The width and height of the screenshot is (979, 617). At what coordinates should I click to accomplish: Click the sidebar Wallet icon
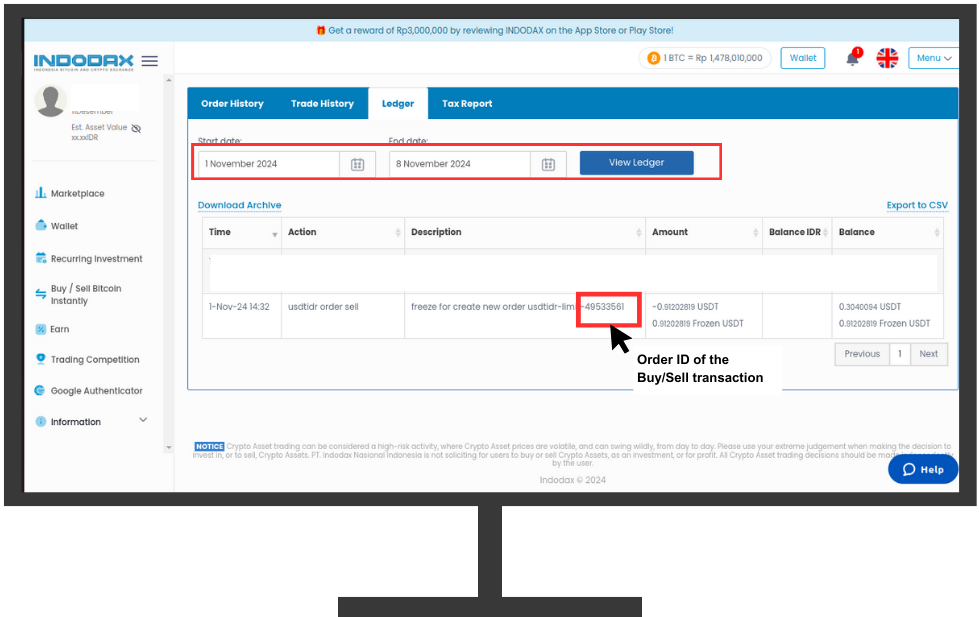click(41, 225)
